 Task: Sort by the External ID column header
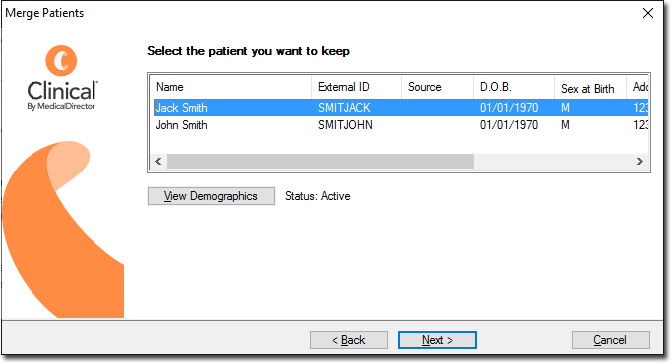(356, 87)
